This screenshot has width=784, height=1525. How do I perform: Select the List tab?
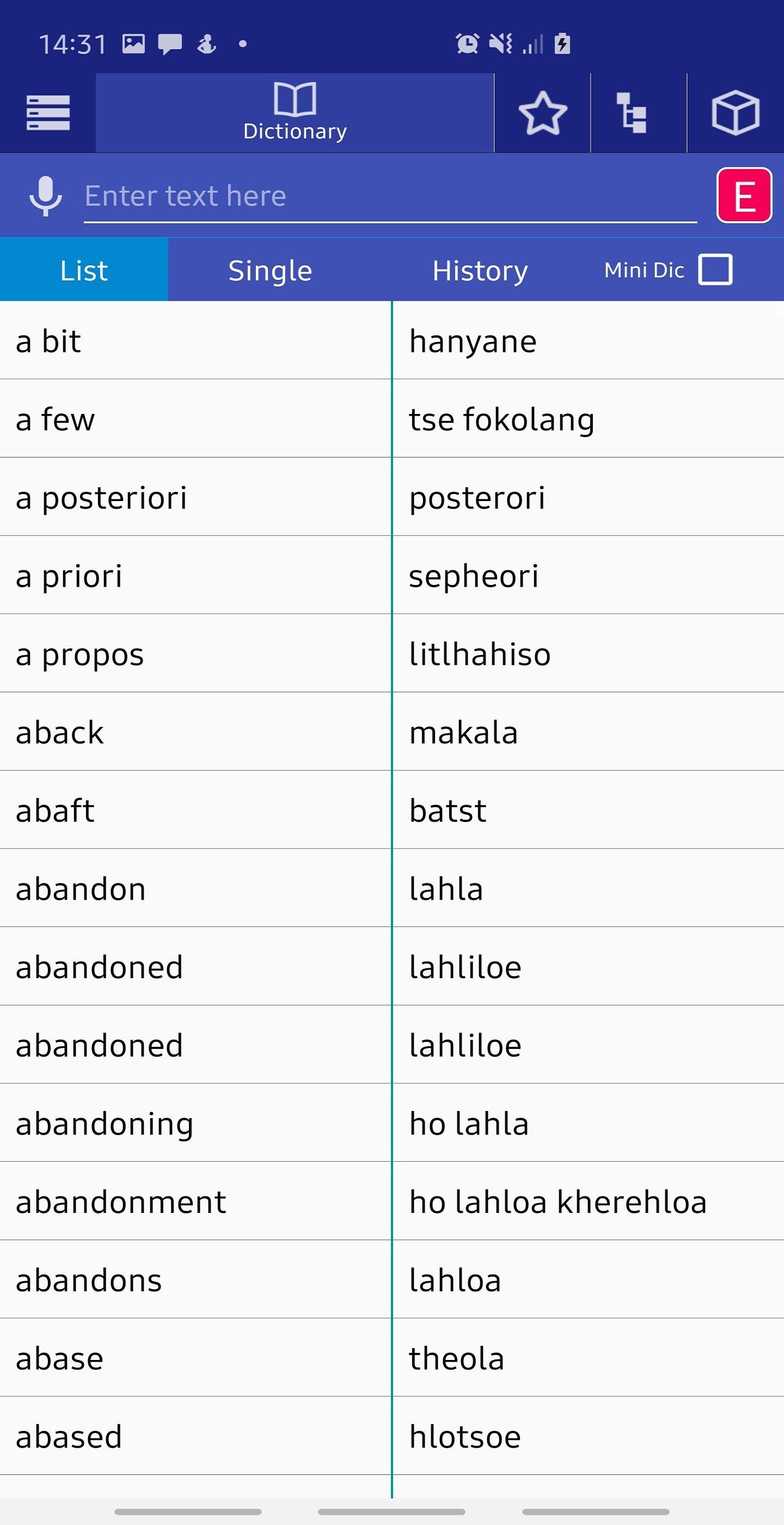coord(84,270)
